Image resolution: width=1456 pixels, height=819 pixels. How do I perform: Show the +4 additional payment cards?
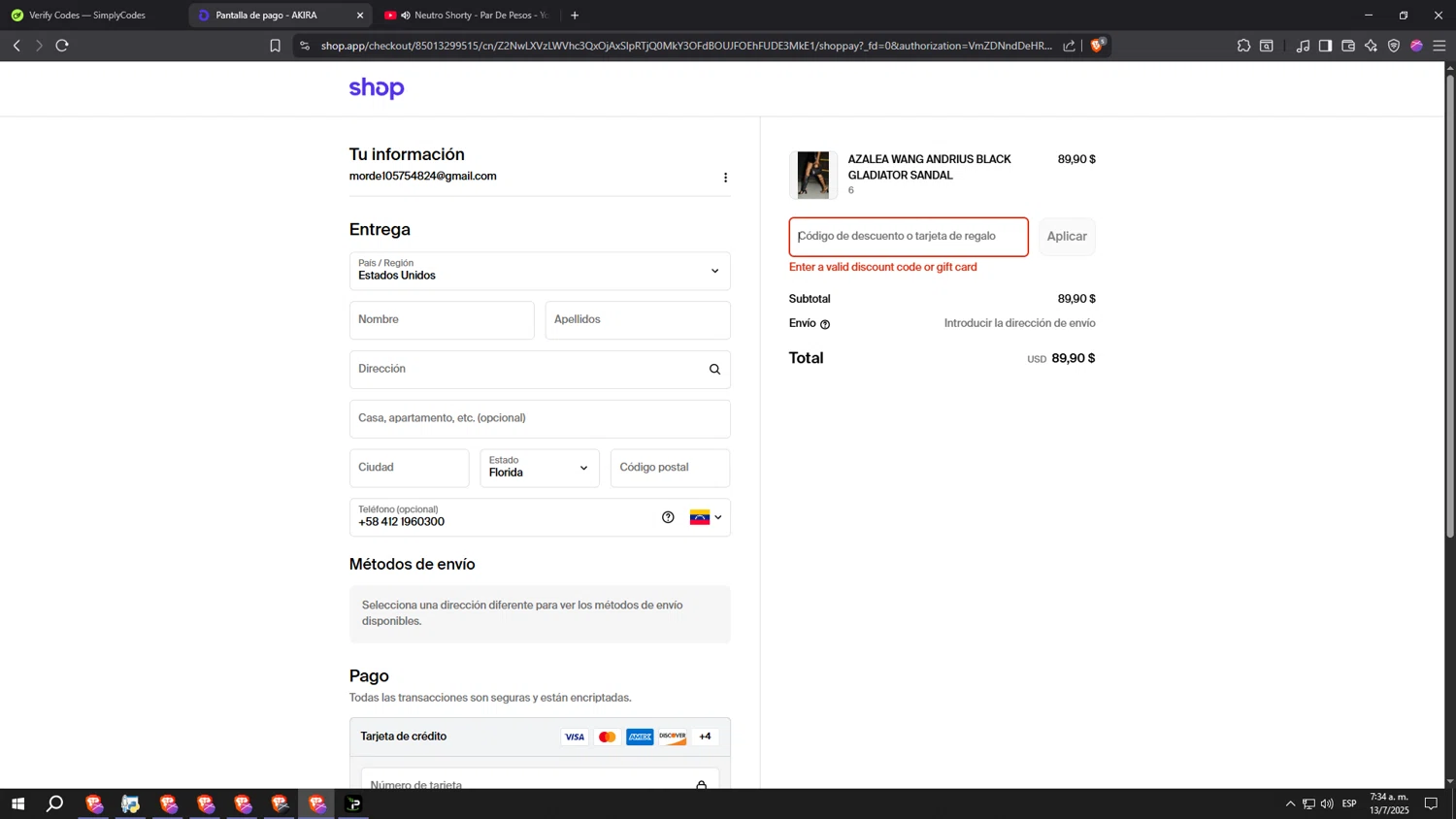point(705,737)
